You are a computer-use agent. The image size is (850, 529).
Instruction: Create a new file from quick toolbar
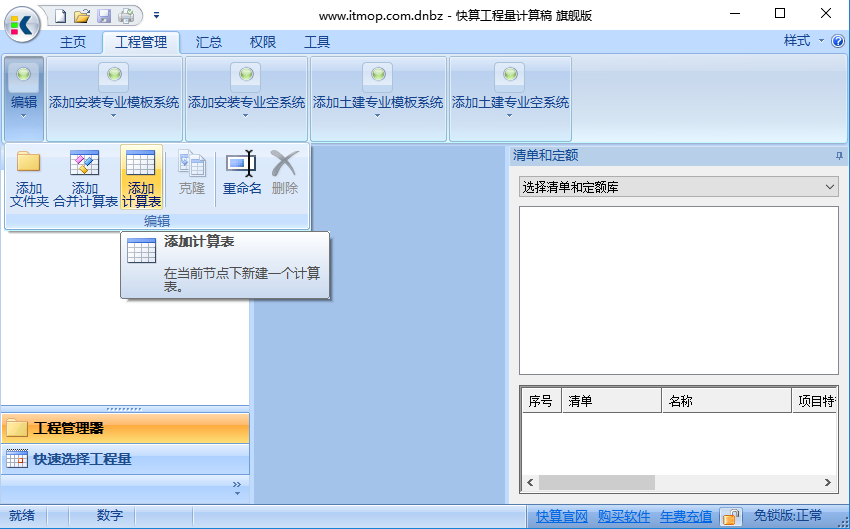(x=60, y=16)
